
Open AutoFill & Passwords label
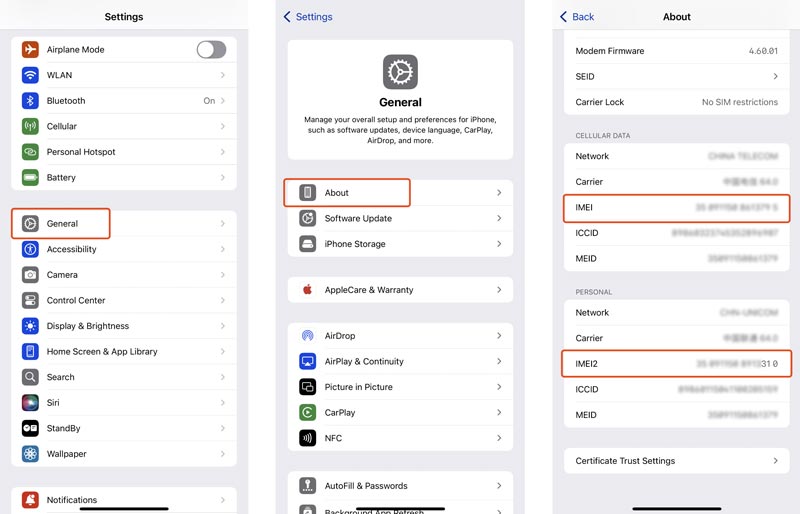(366, 485)
